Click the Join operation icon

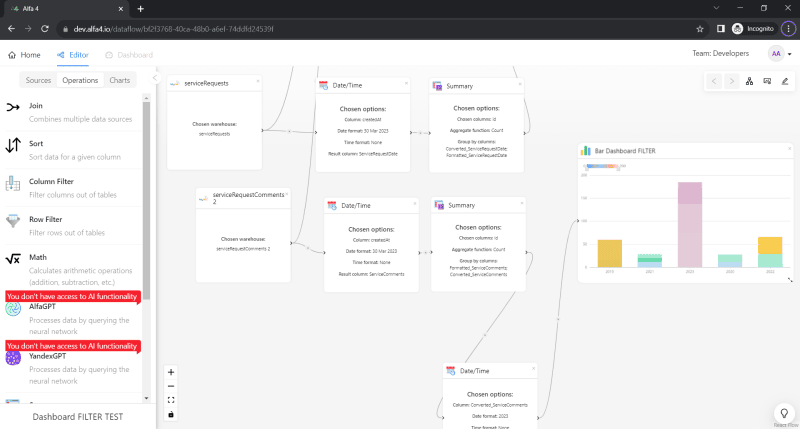pyautogui.click(x=13, y=107)
